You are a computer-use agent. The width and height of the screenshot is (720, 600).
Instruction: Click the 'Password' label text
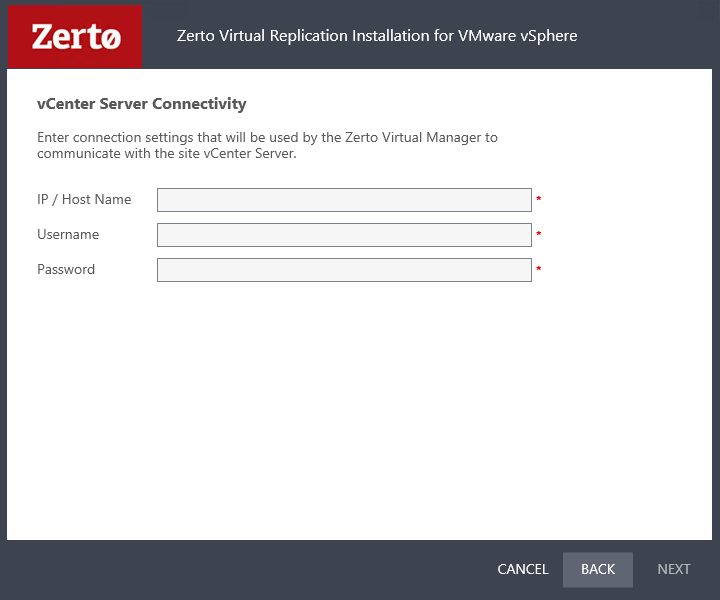[x=66, y=269]
